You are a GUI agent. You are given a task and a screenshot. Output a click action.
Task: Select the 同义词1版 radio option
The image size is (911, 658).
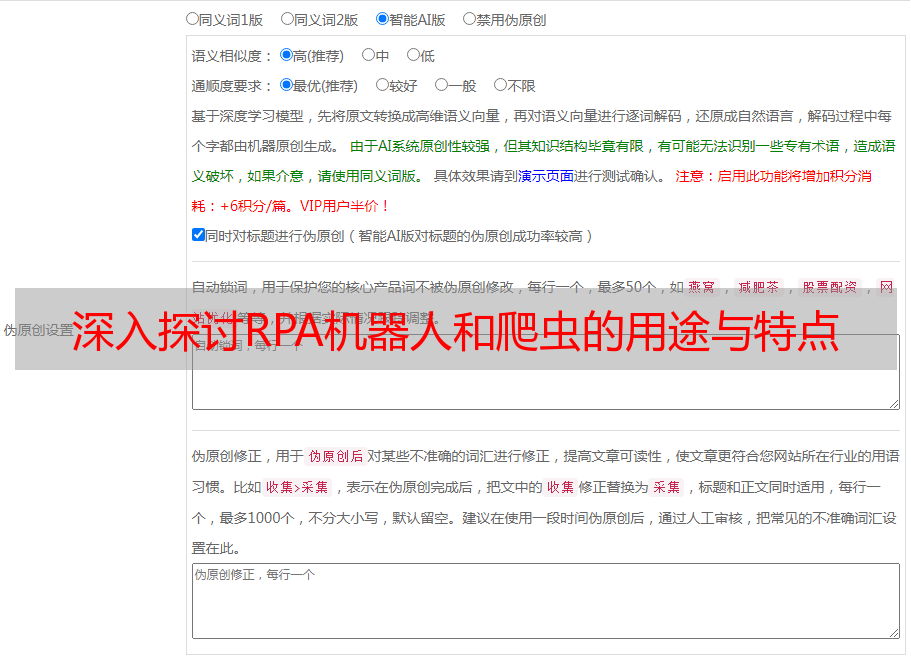193,19
